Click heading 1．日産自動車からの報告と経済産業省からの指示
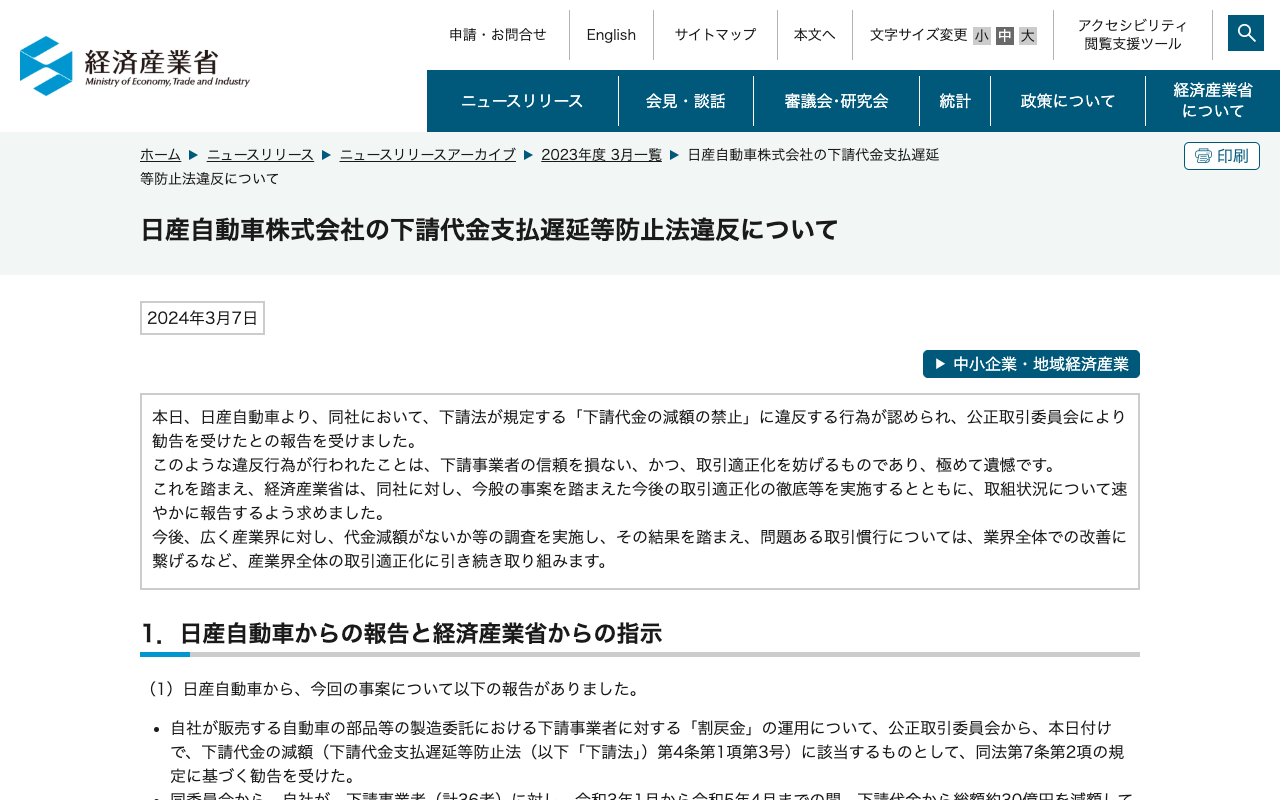The width and height of the screenshot is (1280, 800). pos(401,634)
